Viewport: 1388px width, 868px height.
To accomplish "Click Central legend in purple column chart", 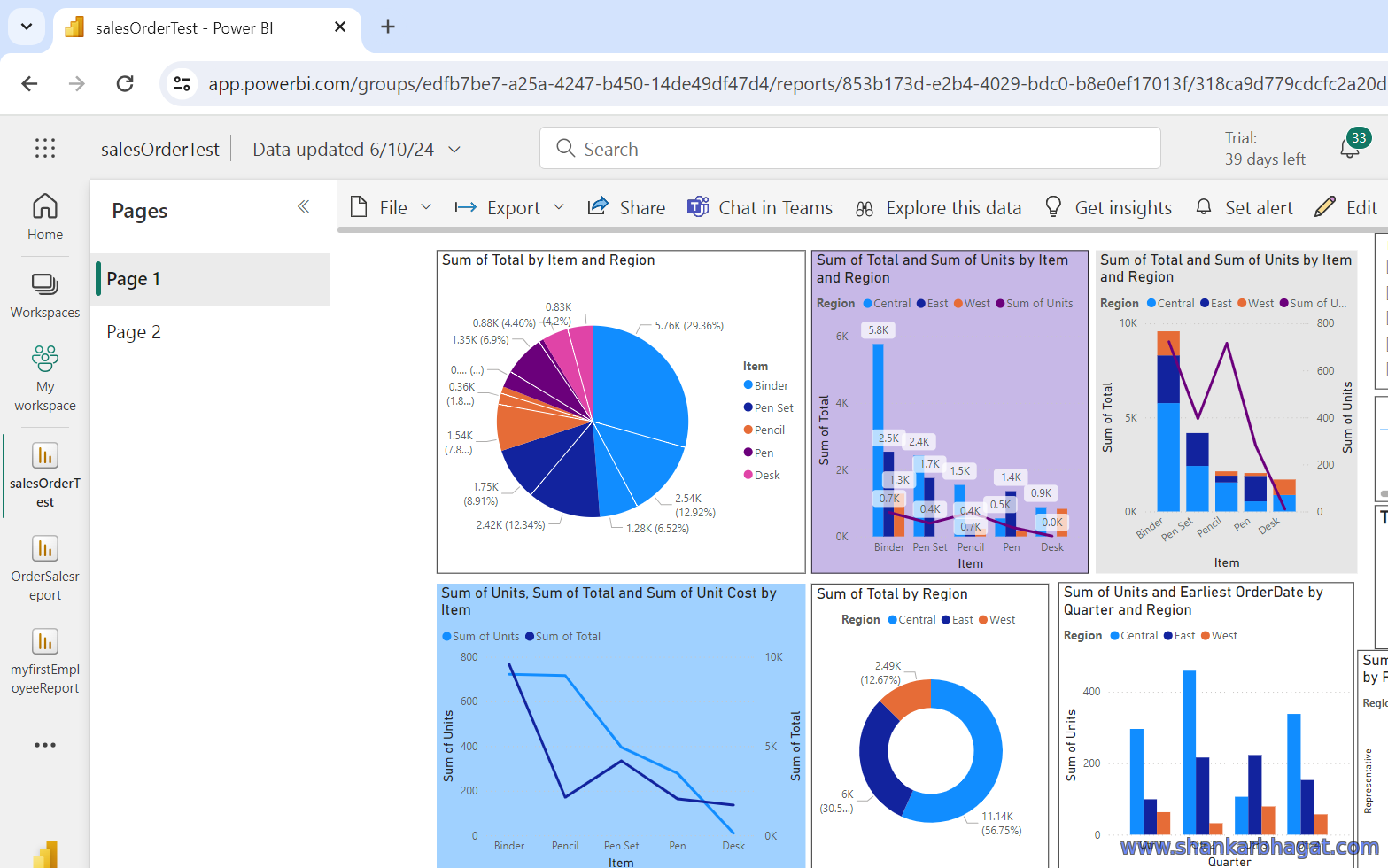I will click(887, 303).
